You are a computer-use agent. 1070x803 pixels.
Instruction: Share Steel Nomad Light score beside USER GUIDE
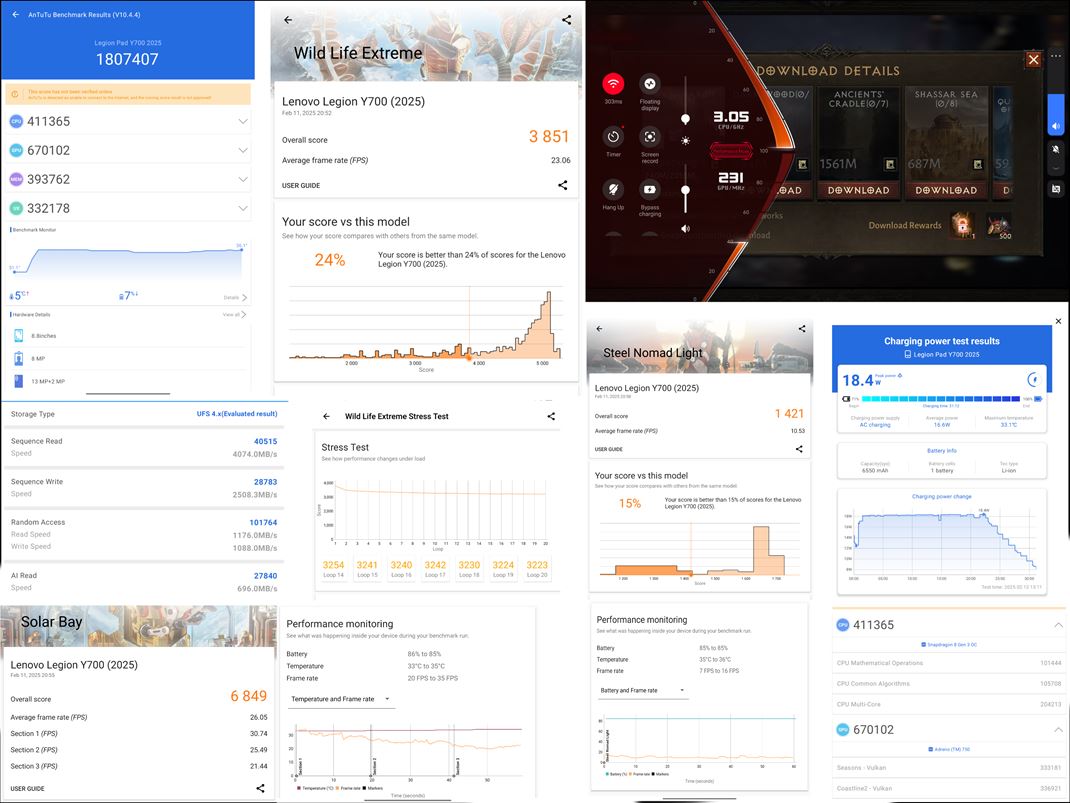point(799,449)
